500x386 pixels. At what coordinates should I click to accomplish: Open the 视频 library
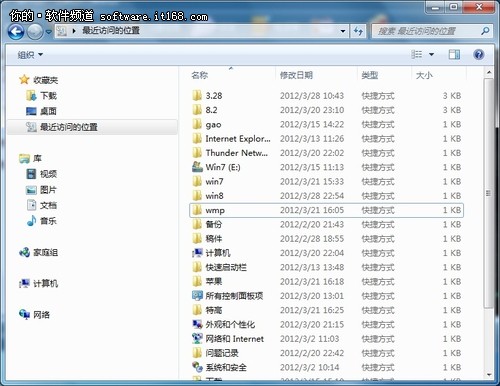(x=41, y=174)
